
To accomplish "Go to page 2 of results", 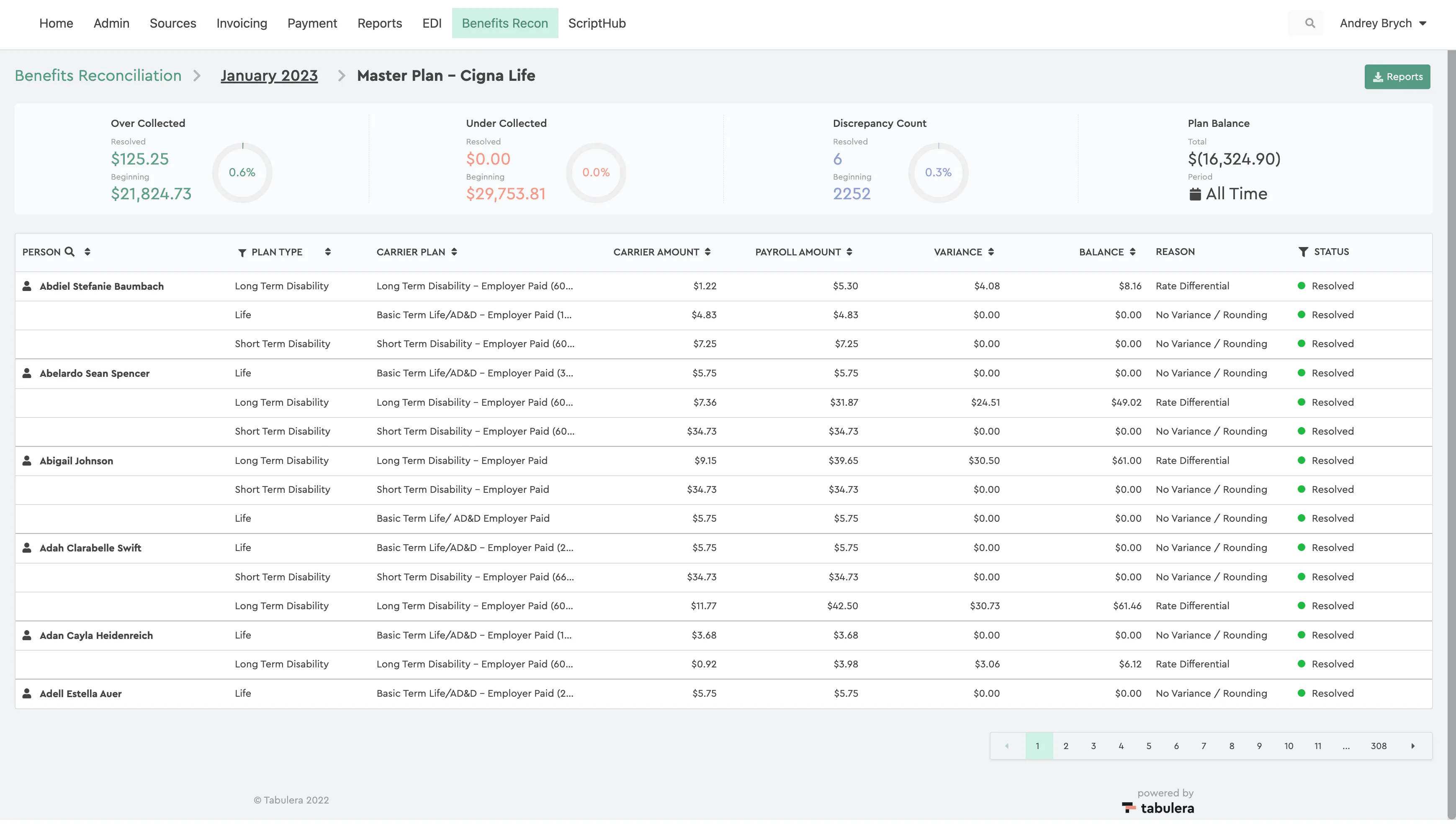I will (1065, 746).
